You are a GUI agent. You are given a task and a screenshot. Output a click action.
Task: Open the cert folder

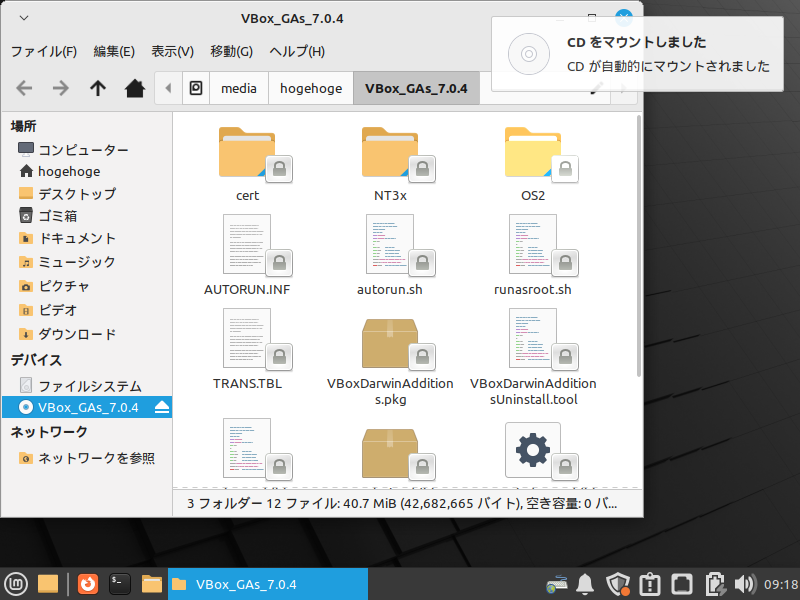[248, 164]
